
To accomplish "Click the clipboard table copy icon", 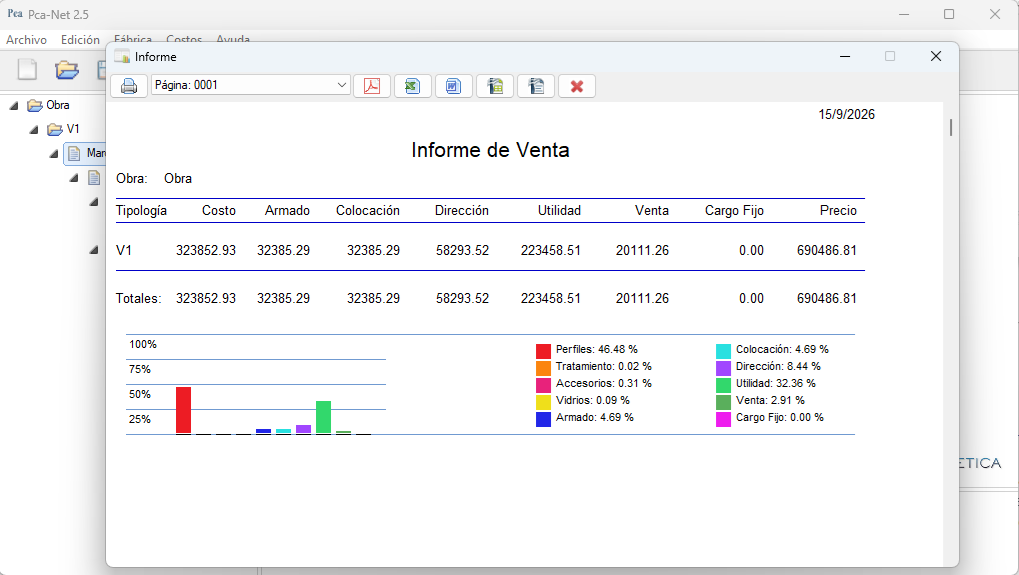I will pyautogui.click(x=495, y=86).
